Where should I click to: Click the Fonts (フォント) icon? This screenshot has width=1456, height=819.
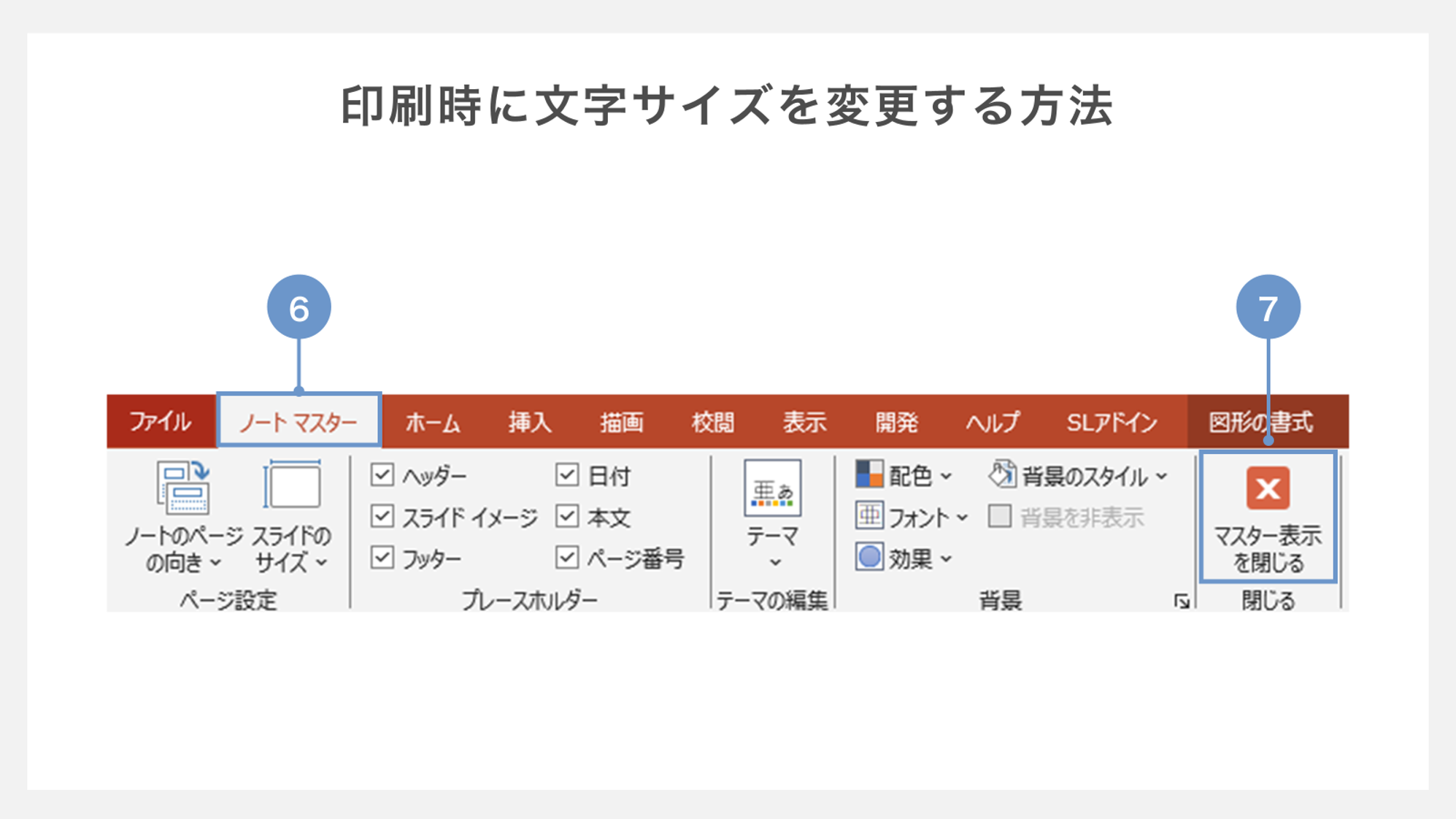869,516
